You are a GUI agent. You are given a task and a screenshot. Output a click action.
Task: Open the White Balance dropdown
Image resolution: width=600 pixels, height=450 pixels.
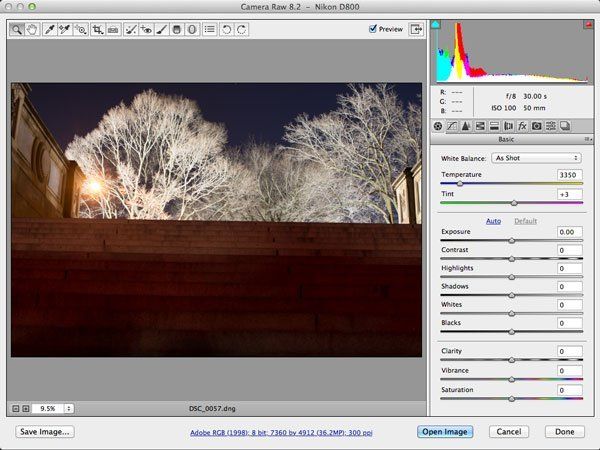coord(536,158)
